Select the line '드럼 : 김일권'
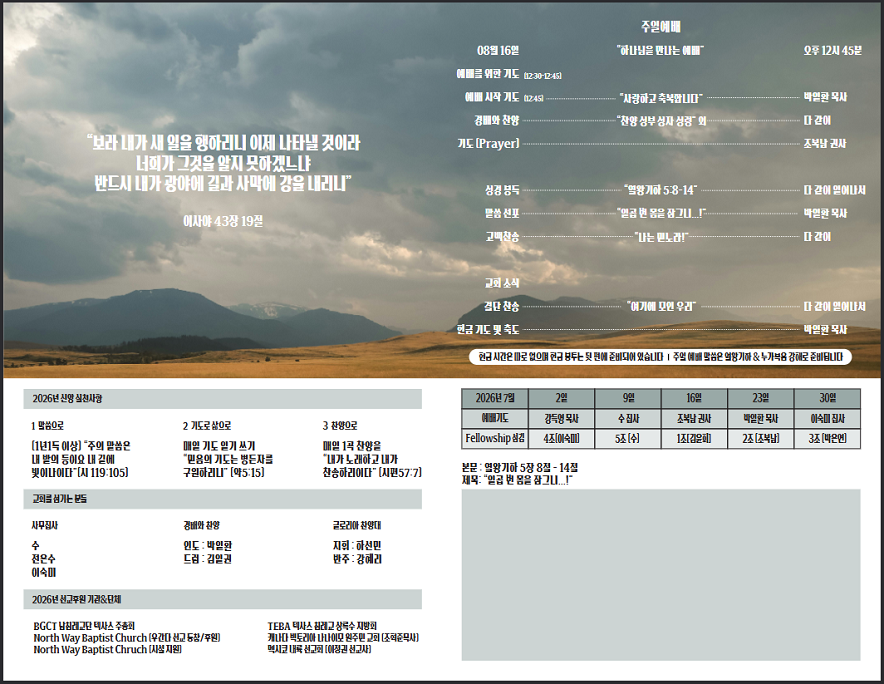Image resolution: width=884 pixels, height=684 pixels. point(207,559)
